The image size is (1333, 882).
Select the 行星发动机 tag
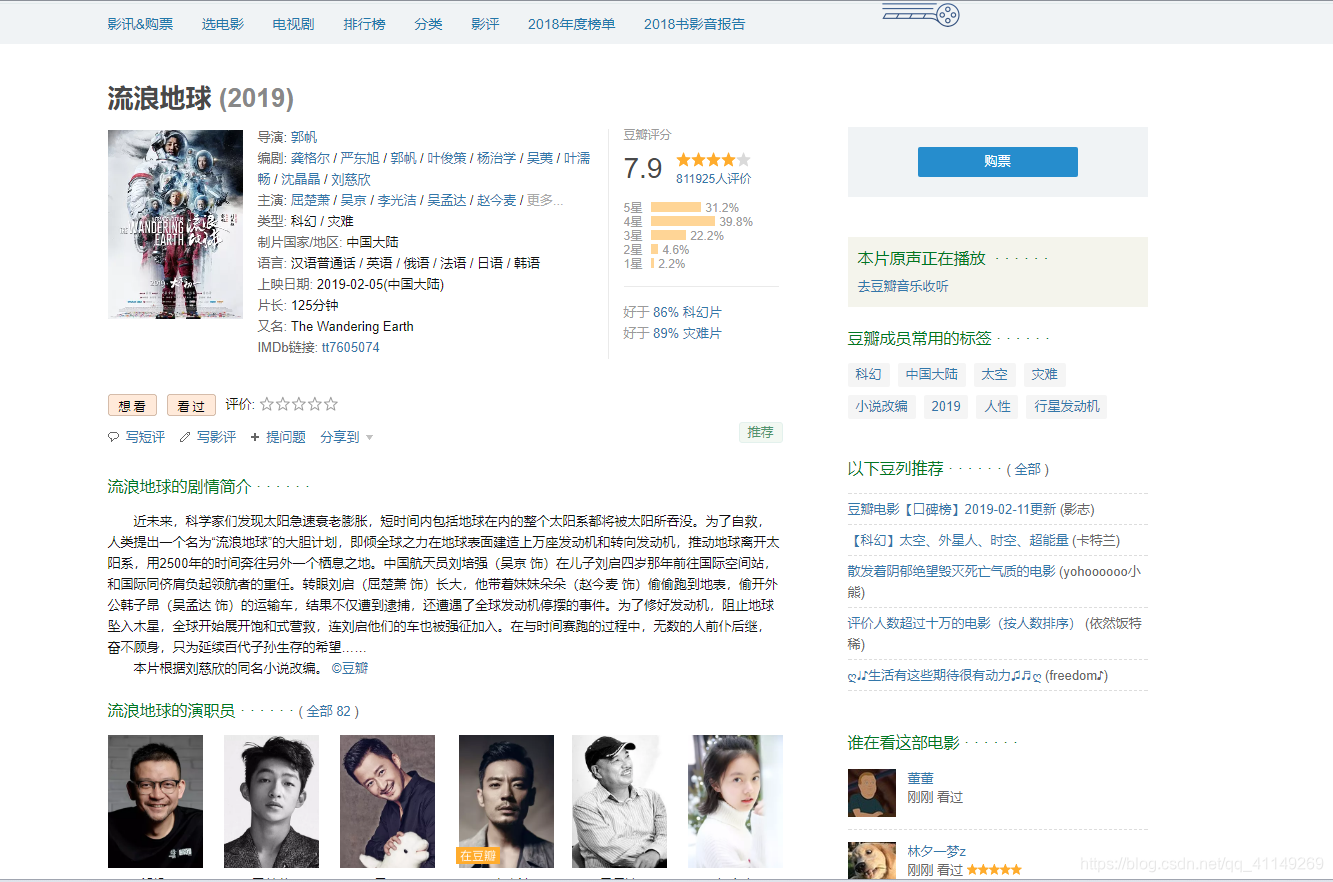(x=1067, y=406)
